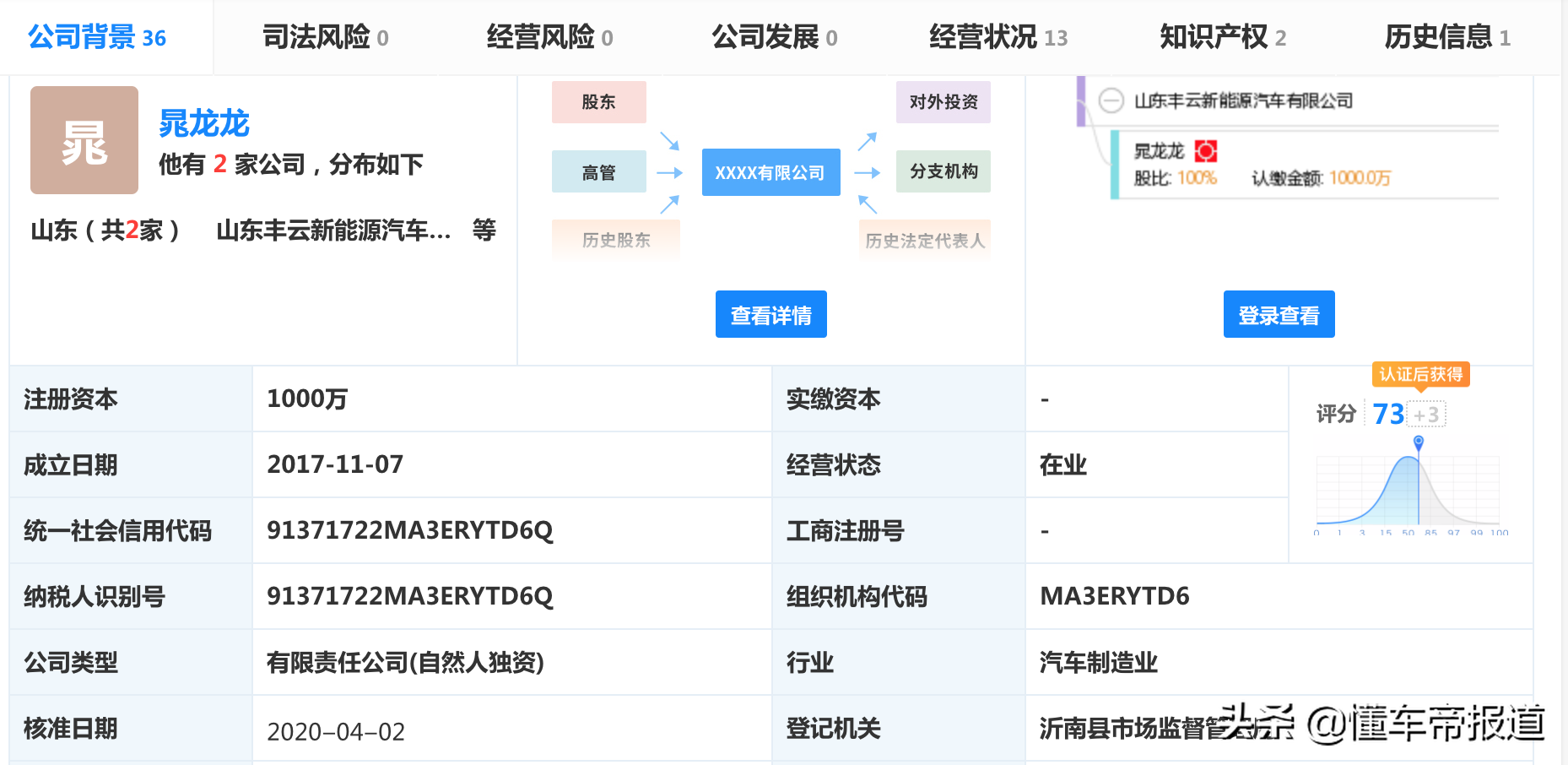Click the 晁 avatar thumbnail

pyautogui.click(x=84, y=140)
